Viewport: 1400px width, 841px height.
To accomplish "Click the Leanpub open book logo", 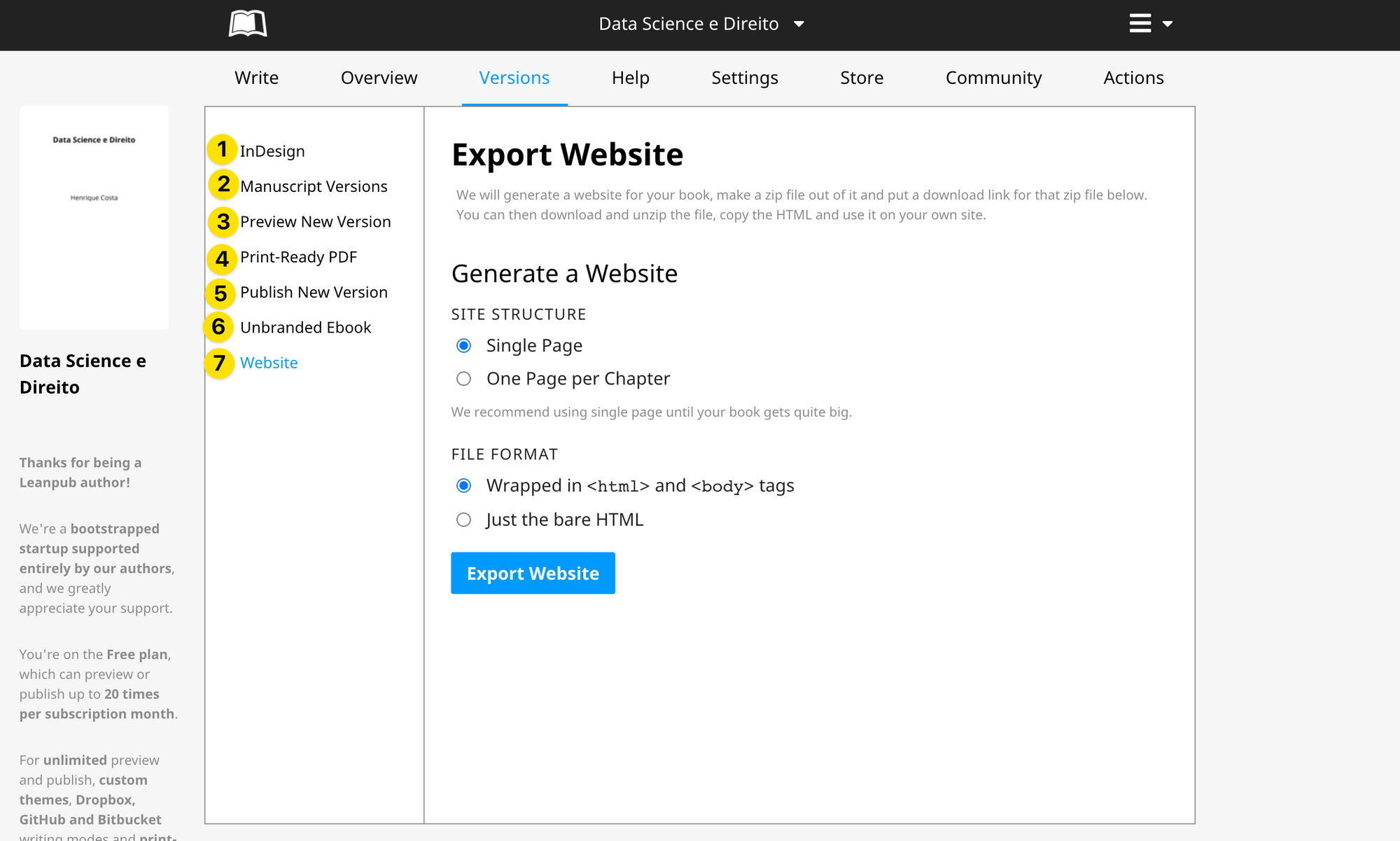I will point(248,24).
